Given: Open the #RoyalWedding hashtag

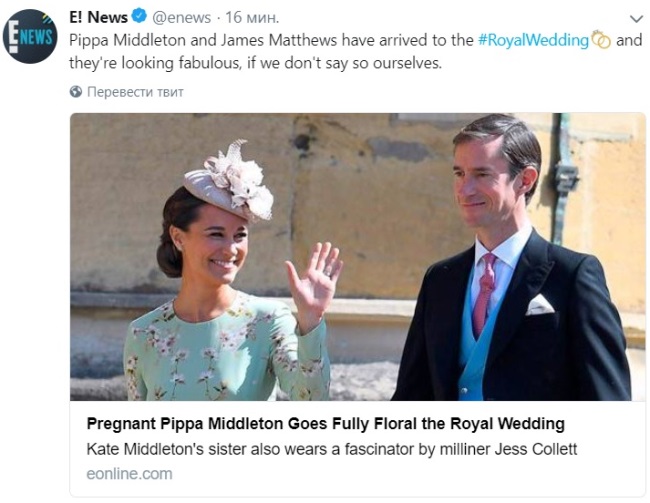Looking at the screenshot, I should pyautogui.click(x=533, y=40).
